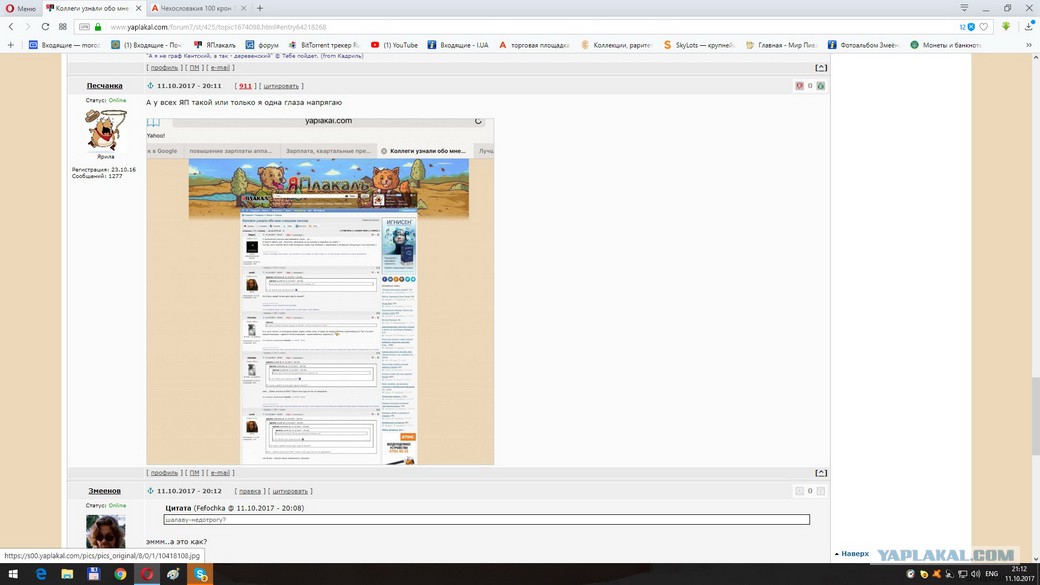
Task: Open the Windows Start button
Action: (x=13, y=574)
